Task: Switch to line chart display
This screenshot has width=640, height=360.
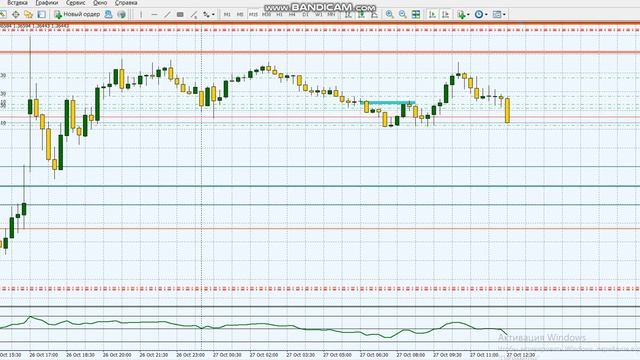Action: pos(374,15)
